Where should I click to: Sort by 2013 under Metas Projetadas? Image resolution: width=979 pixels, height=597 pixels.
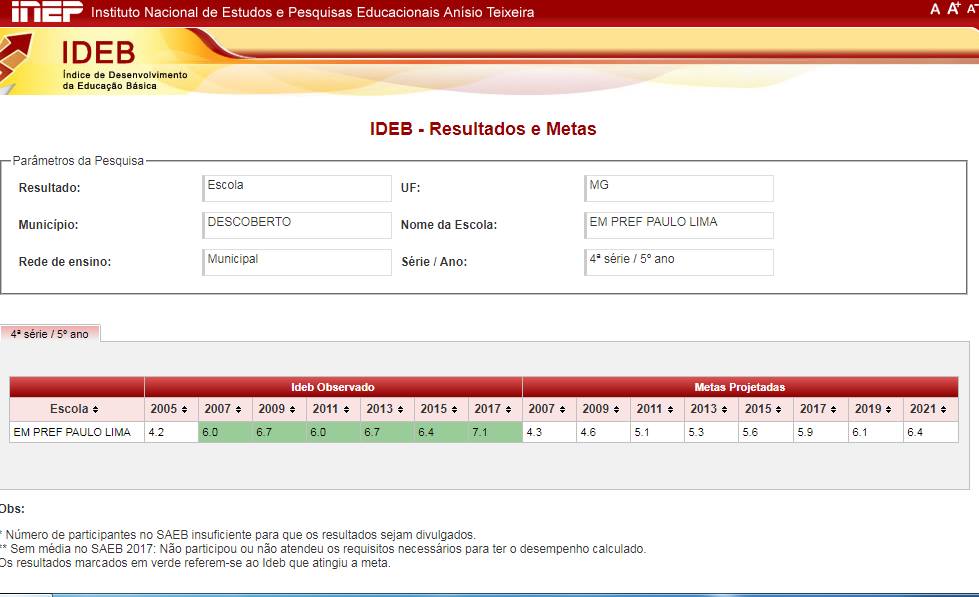point(711,409)
